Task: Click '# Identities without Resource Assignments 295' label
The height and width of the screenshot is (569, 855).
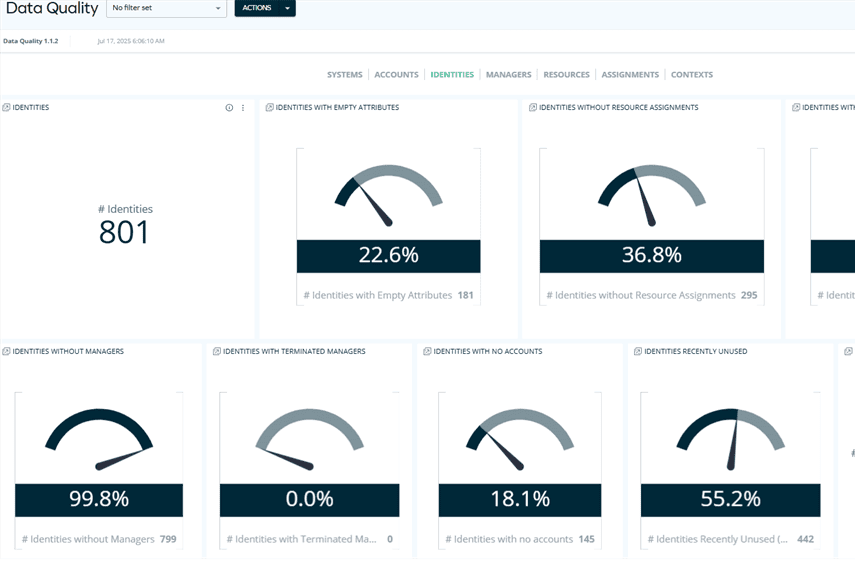Action: [x=652, y=295]
